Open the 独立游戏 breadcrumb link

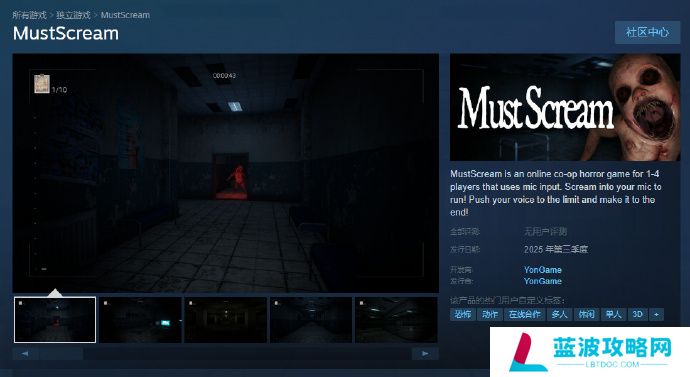pyautogui.click(x=73, y=15)
